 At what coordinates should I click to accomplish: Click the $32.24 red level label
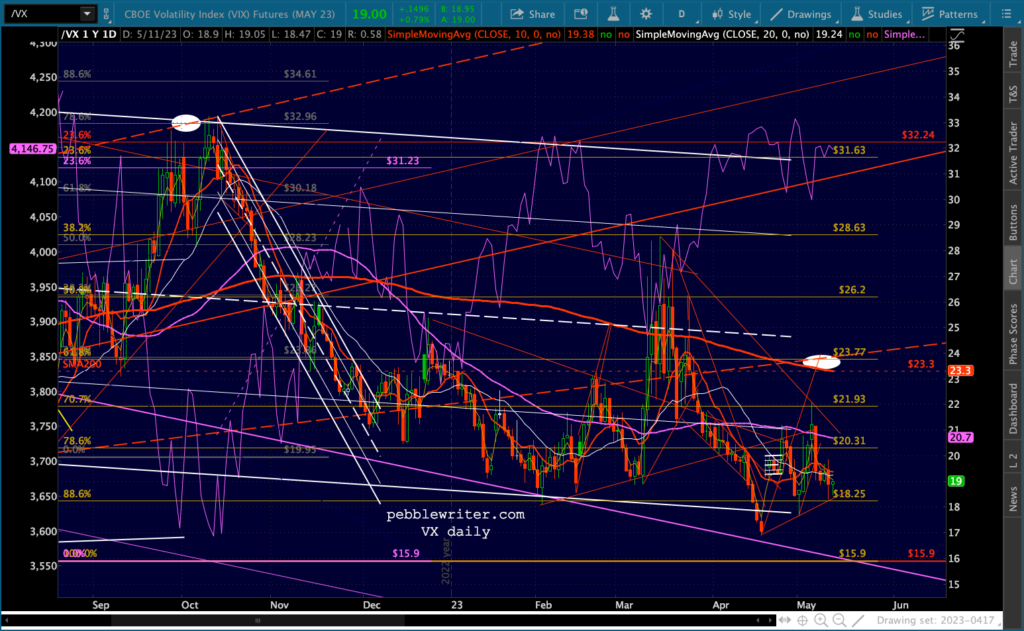coord(918,135)
